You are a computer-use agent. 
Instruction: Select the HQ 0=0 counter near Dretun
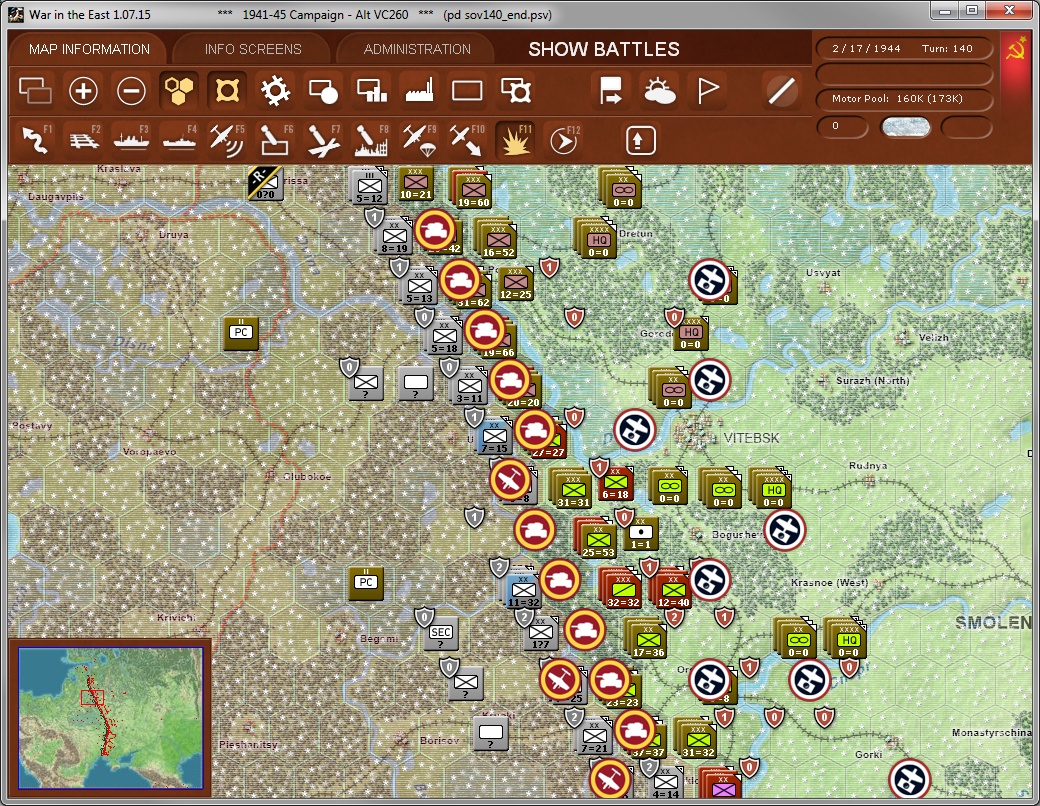[598, 239]
